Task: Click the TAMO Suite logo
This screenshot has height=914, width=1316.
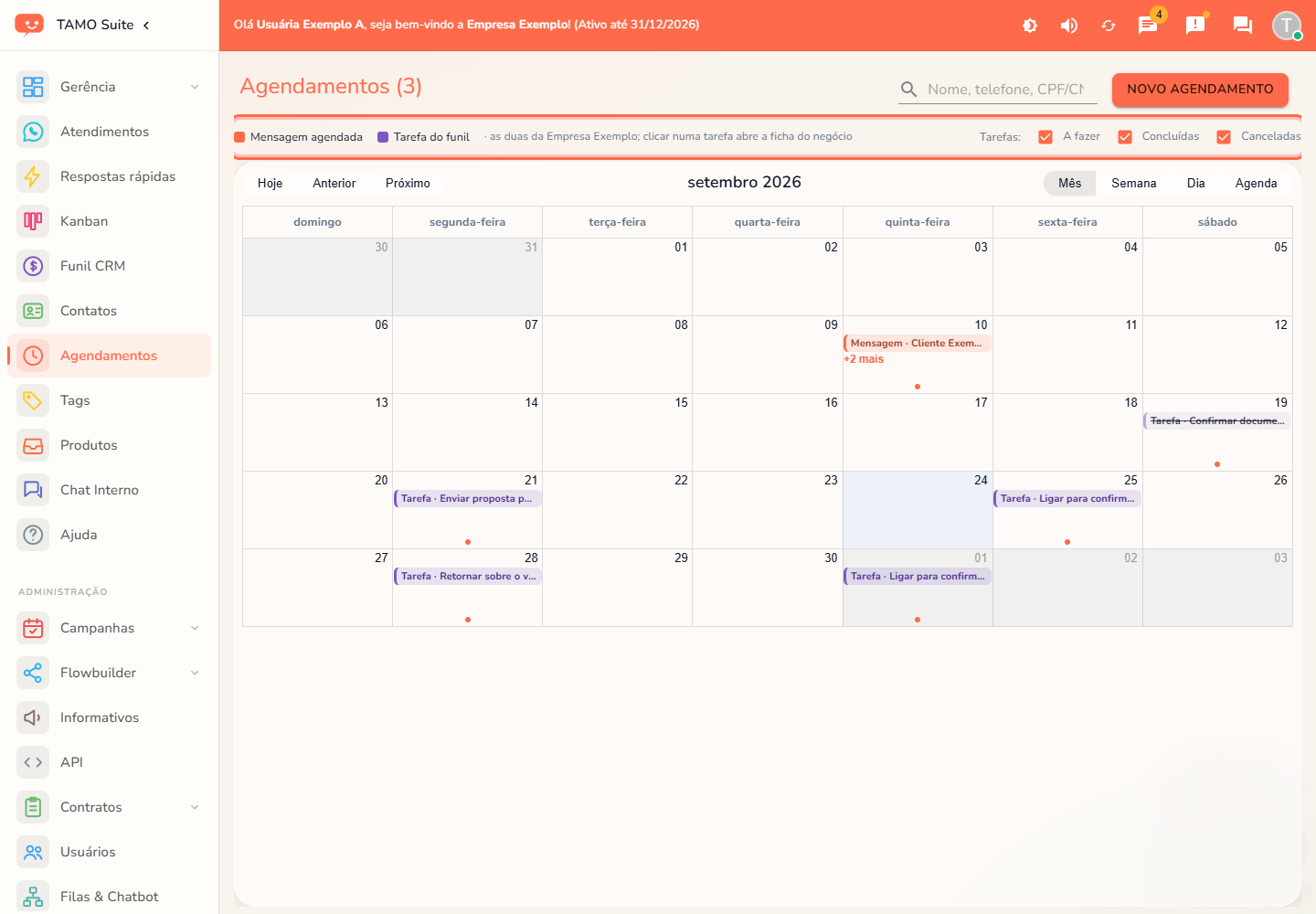Action: click(29, 25)
